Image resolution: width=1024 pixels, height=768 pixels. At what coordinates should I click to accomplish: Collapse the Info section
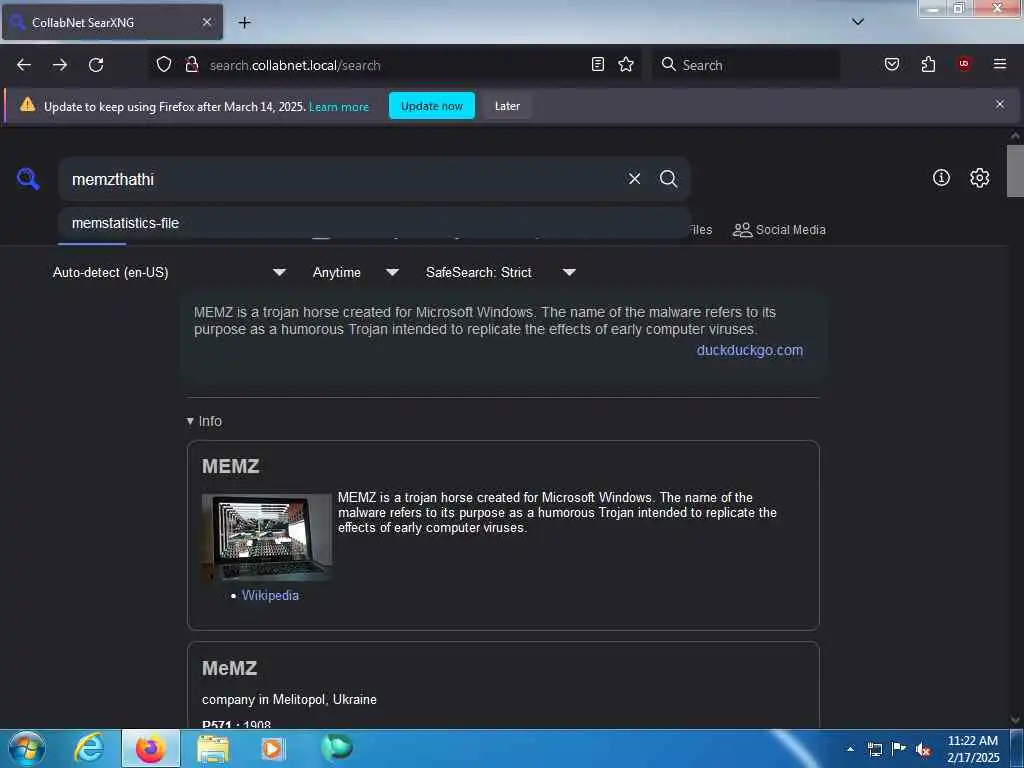pos(204,421)
